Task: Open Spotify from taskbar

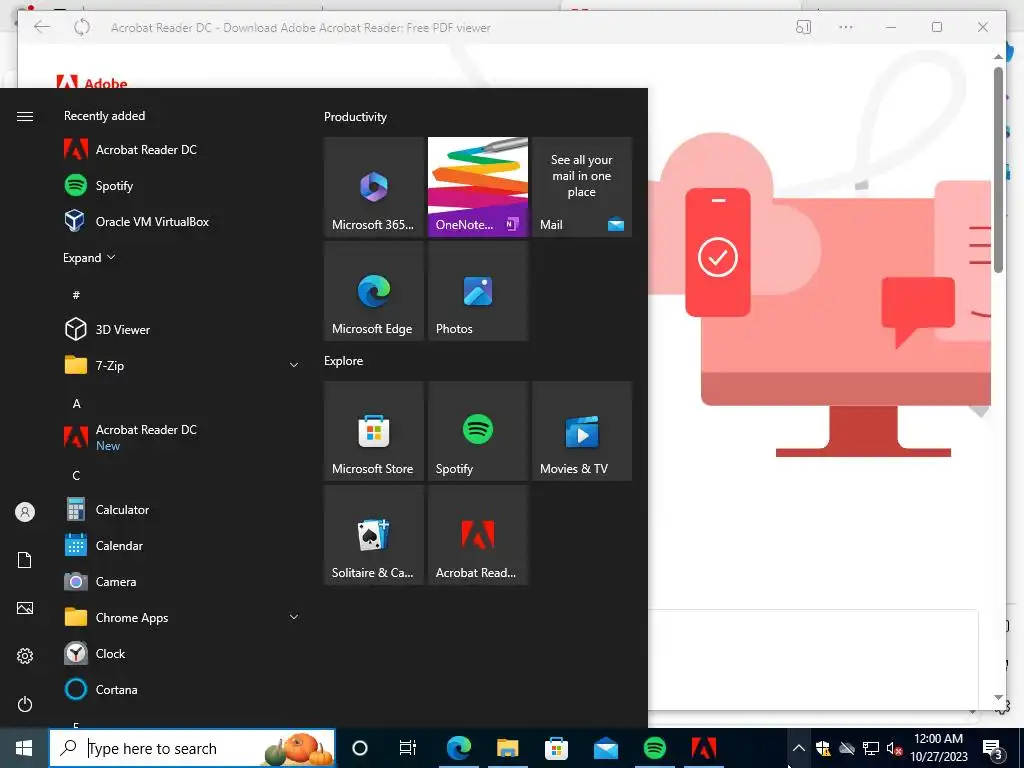Action: pyautogui.click(x=654, y=748)
